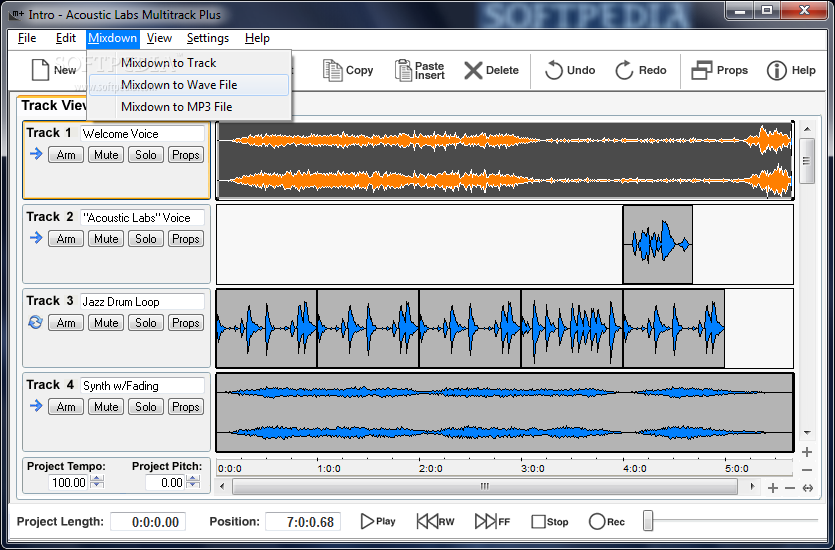Arm Track 3 for recording
This screenshot has height=550, width=835.
[66, 323]
